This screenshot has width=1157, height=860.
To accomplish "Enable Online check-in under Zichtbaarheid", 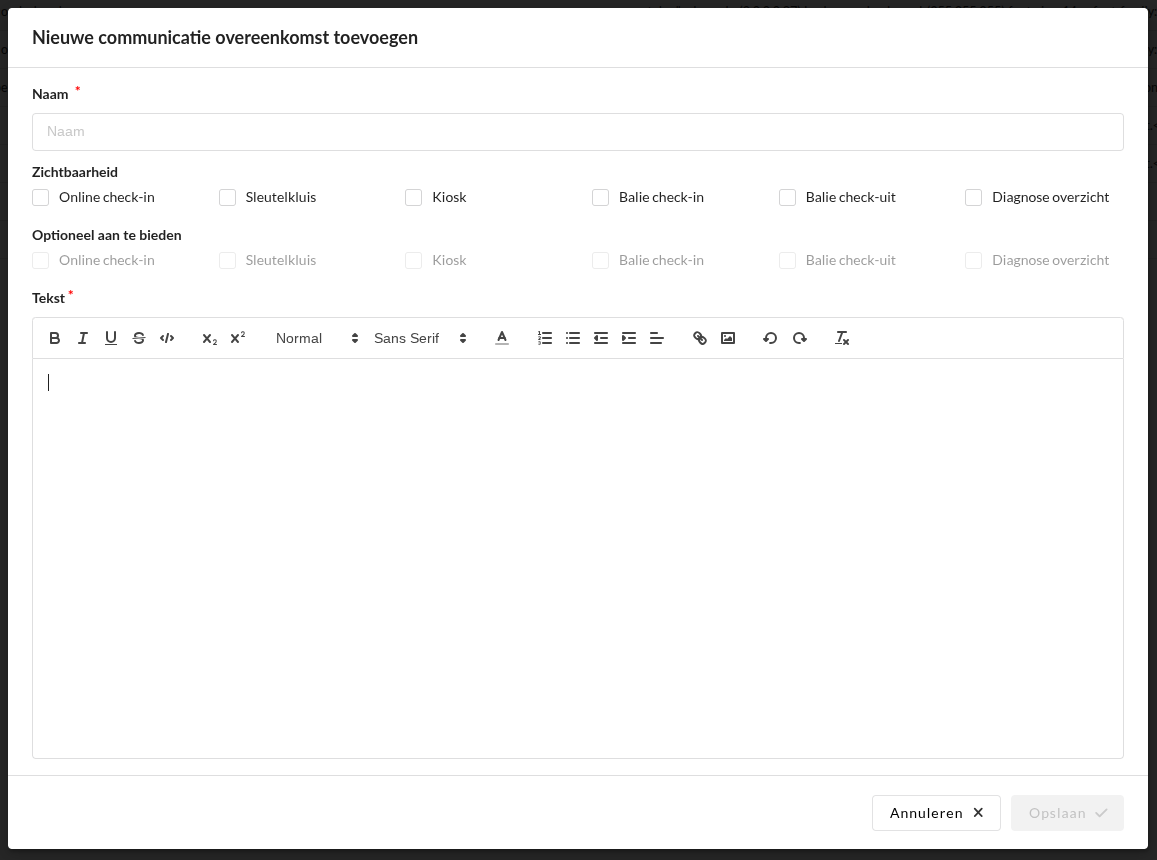I will click(41, 198).
